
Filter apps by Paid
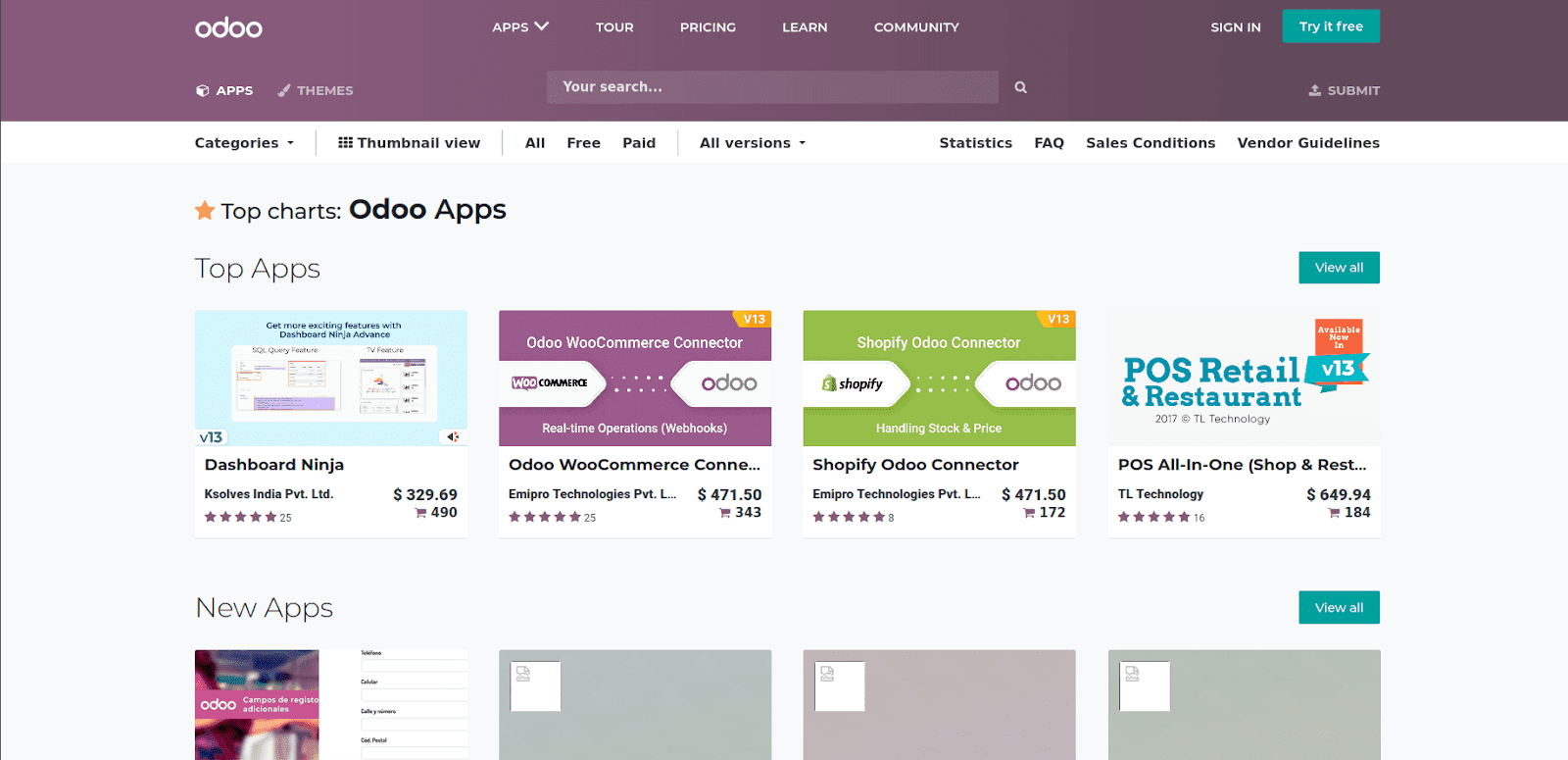coord(639,143)
